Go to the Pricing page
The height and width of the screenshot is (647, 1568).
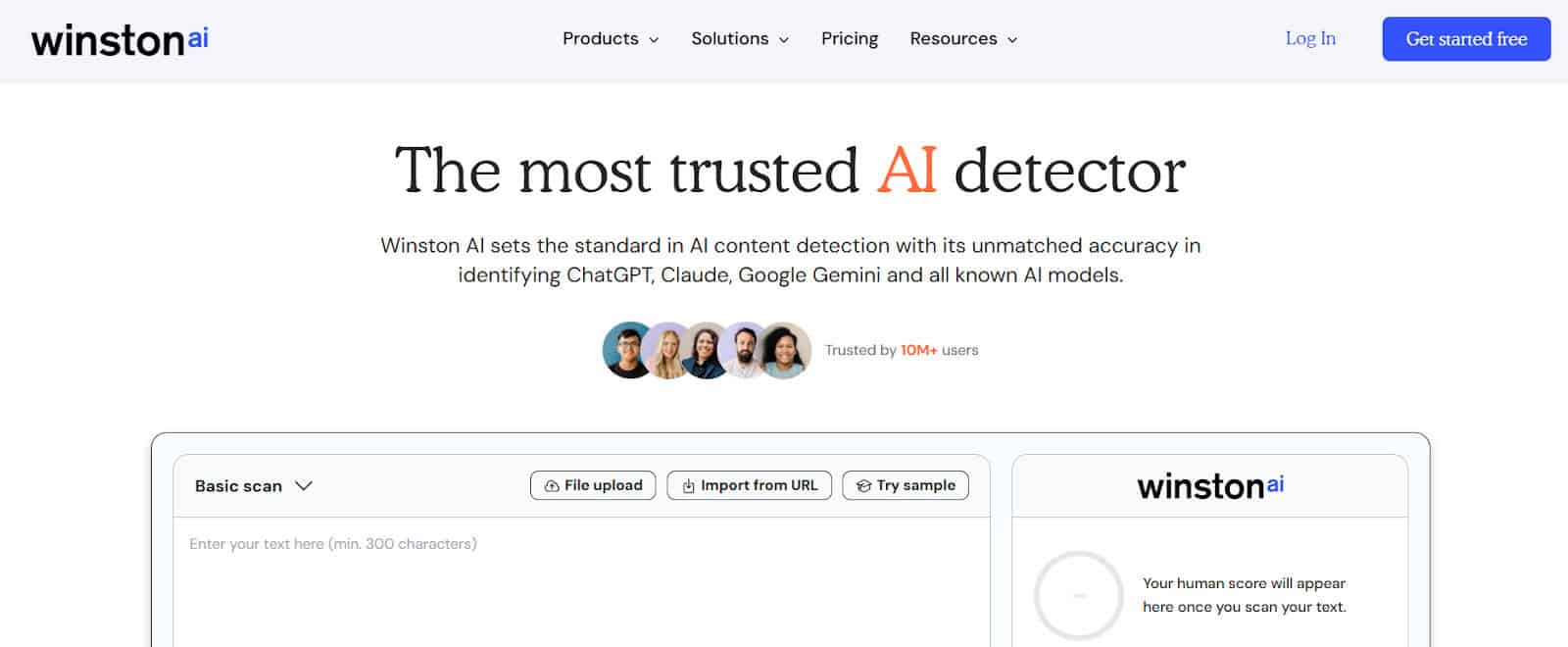pos(849,39)
